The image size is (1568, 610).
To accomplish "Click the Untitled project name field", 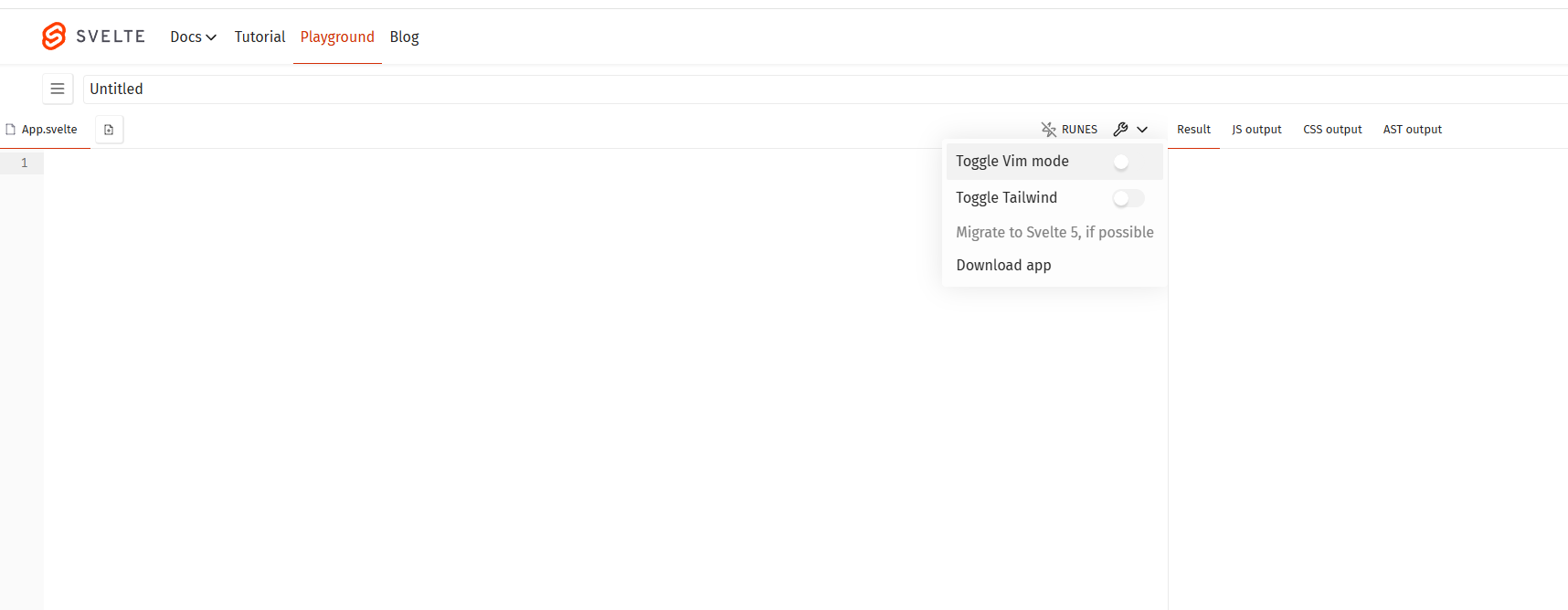I will click(548, 89).
